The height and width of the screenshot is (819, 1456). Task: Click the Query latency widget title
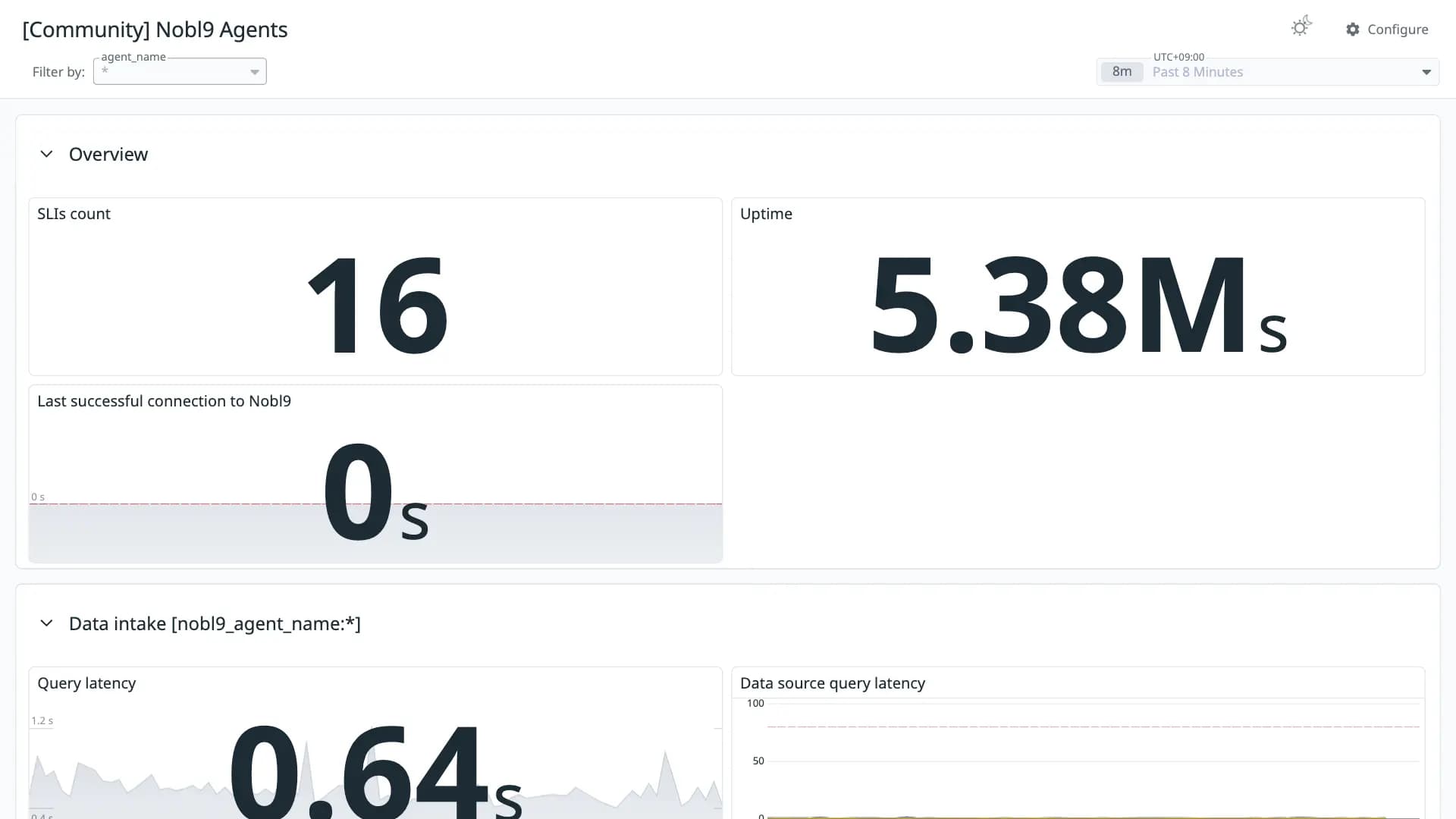(x=86, y=683)
